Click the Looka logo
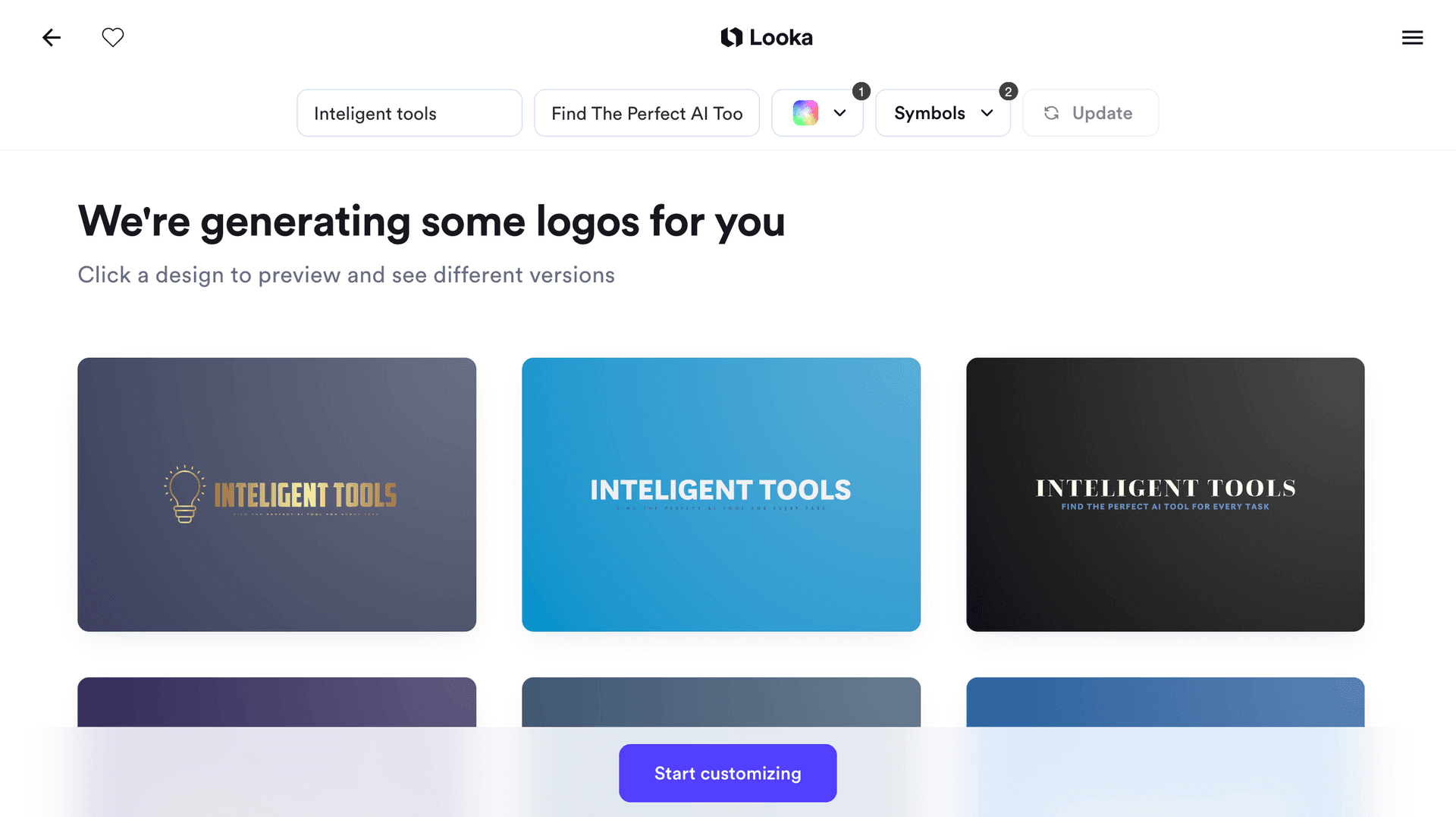1456x817 pixels. point(766,37)
